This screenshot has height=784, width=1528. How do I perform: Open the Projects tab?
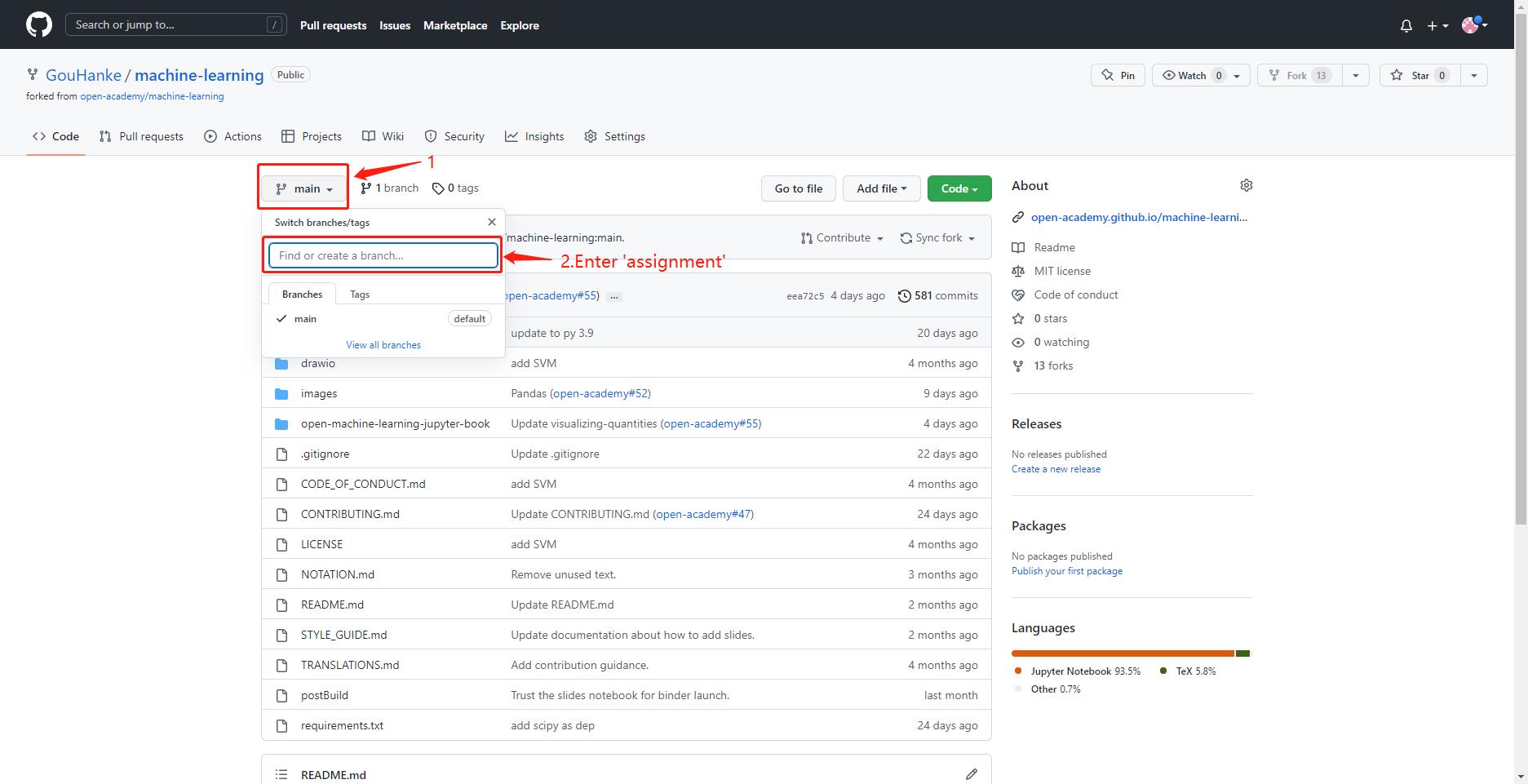pos(312,136)
